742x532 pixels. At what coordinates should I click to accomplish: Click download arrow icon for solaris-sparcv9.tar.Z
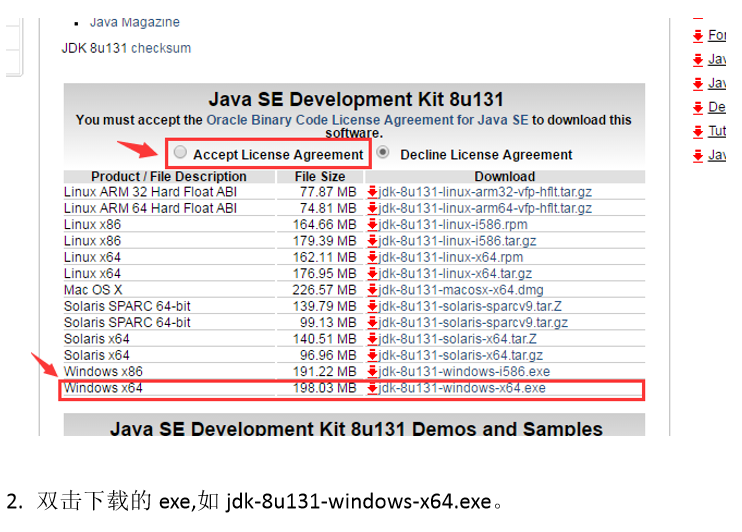[372, 306]
